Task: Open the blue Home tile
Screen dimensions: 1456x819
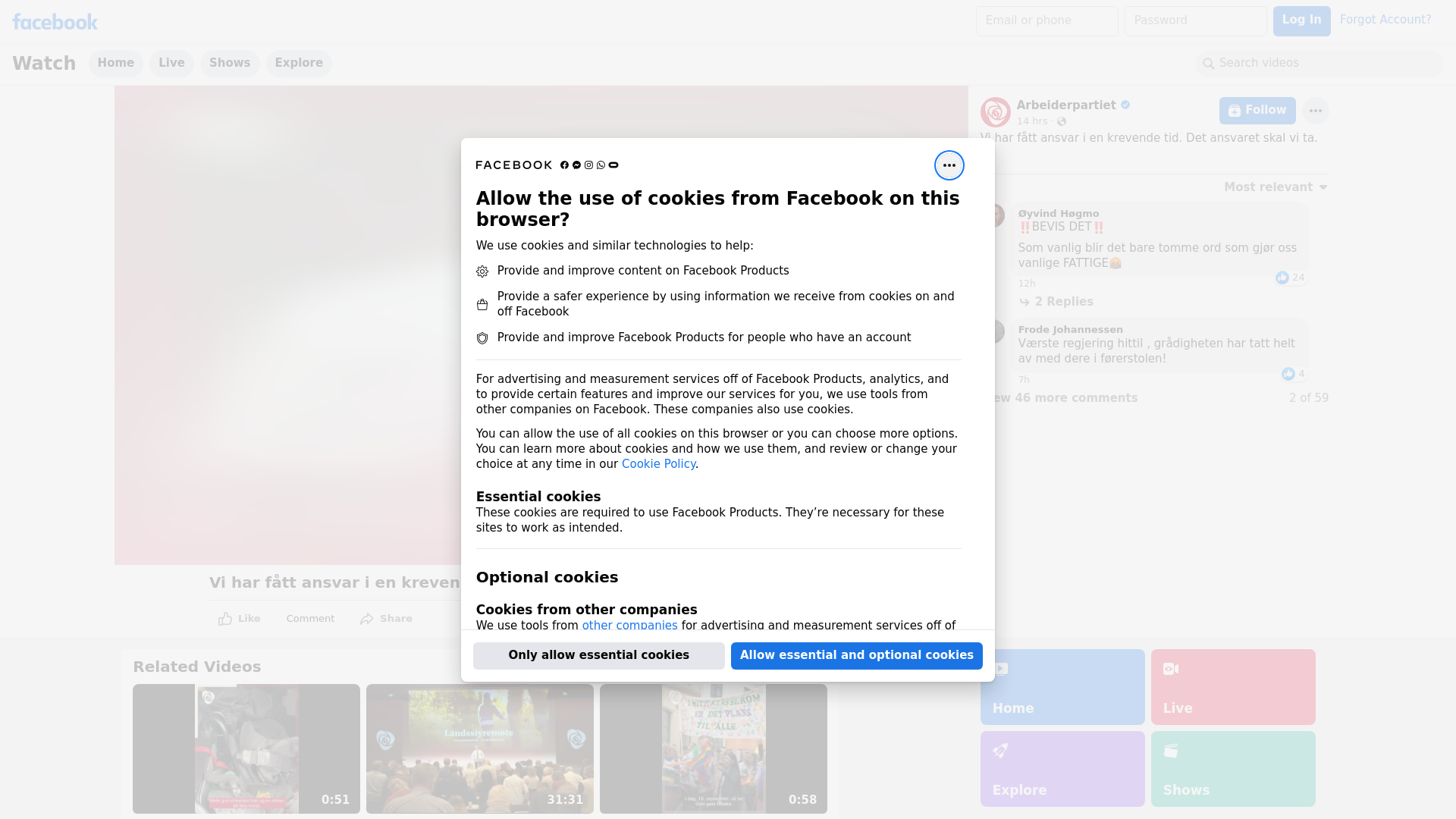Action: click(1062, 687)
